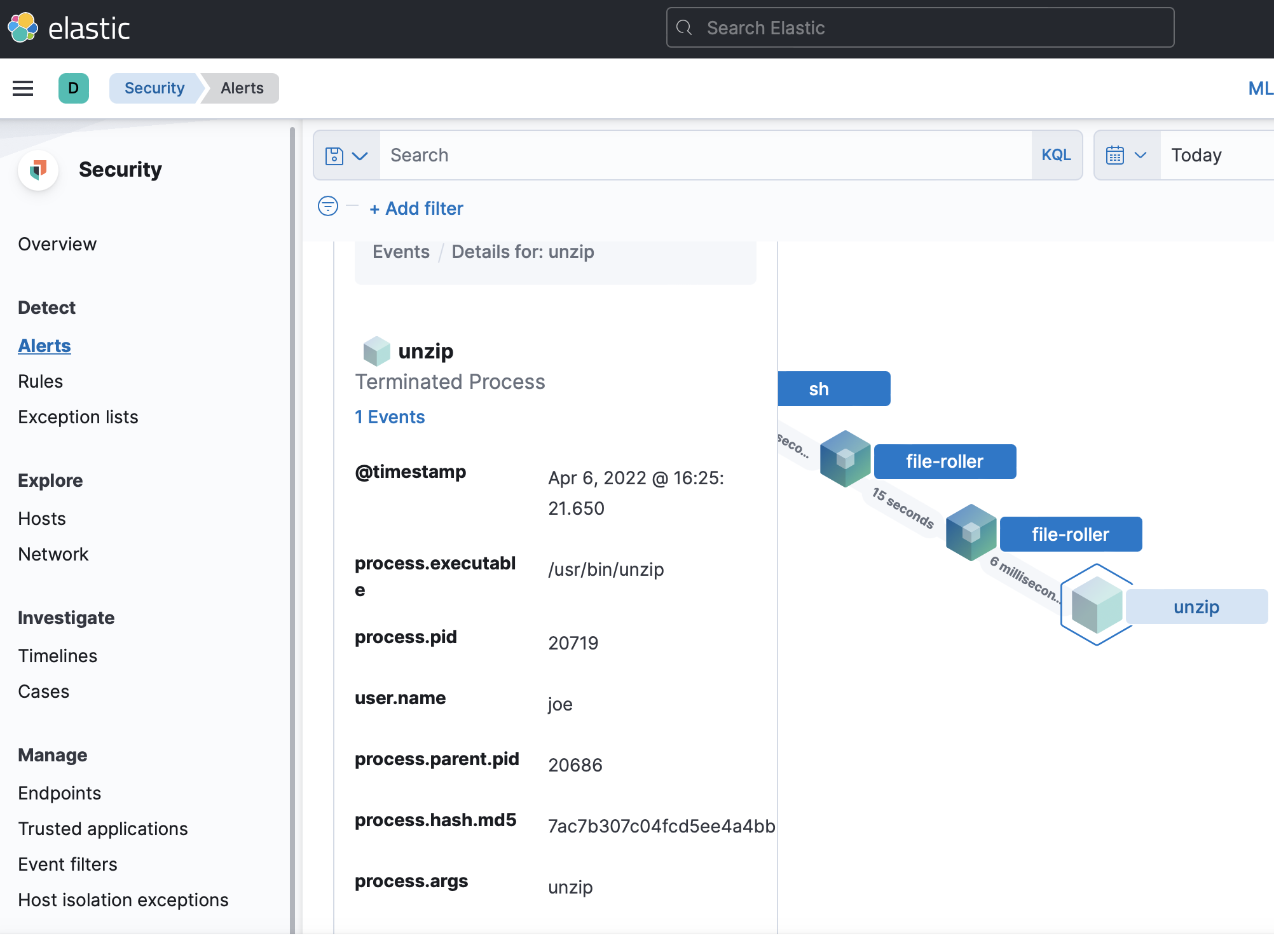This screenshot has height=952, width=1274.
Task: Open the hamburger navigation menu
Action: point(23,88)
